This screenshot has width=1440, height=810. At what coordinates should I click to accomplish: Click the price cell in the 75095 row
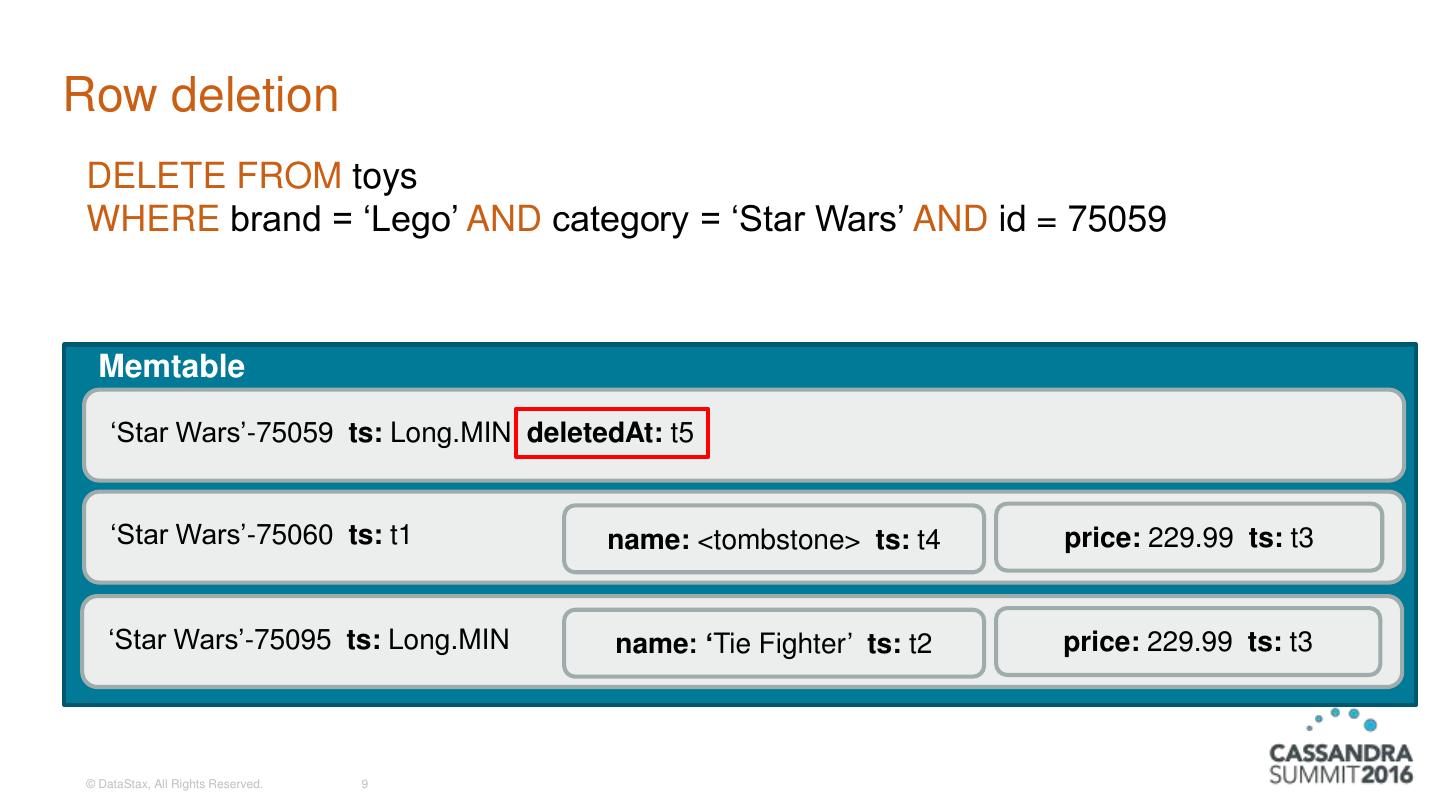tap(1187, 641)
